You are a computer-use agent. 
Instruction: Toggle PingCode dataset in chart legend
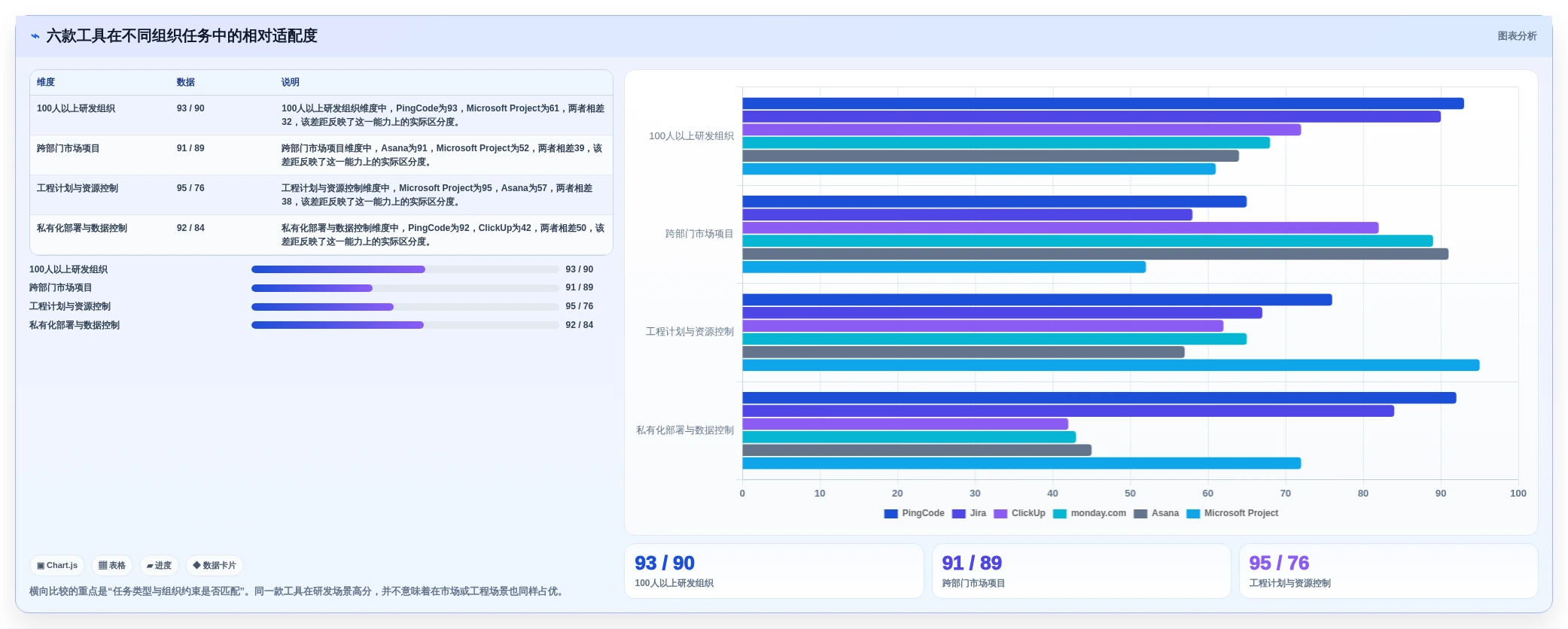[914, 513]
